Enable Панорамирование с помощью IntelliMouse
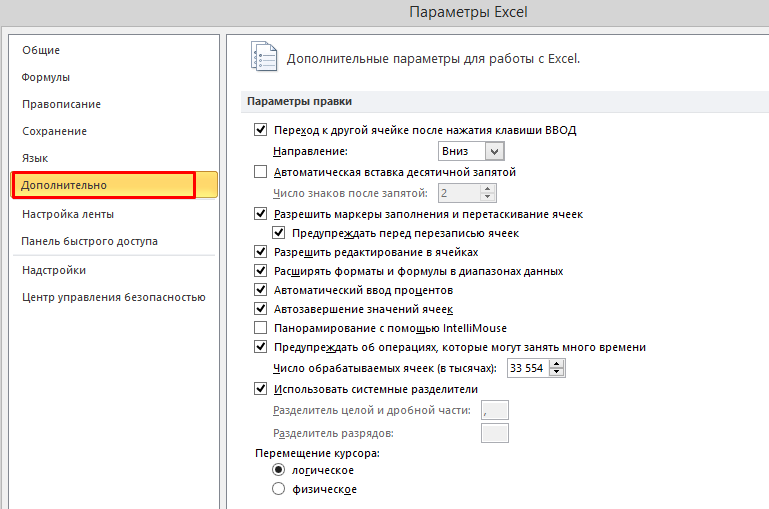This screenshot has height=509, width=769. coord(260,328)
